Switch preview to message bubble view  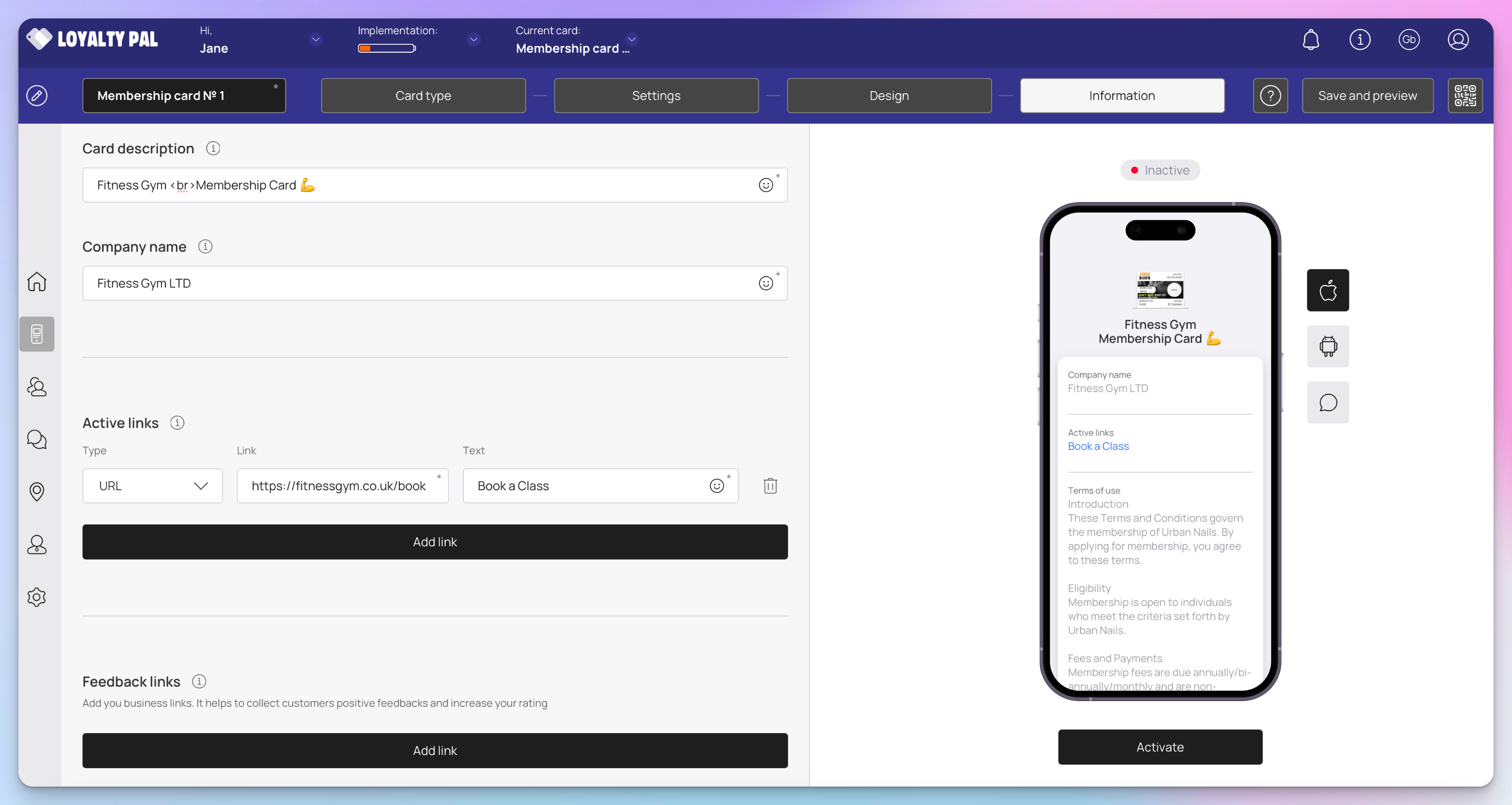[1327, 403]
